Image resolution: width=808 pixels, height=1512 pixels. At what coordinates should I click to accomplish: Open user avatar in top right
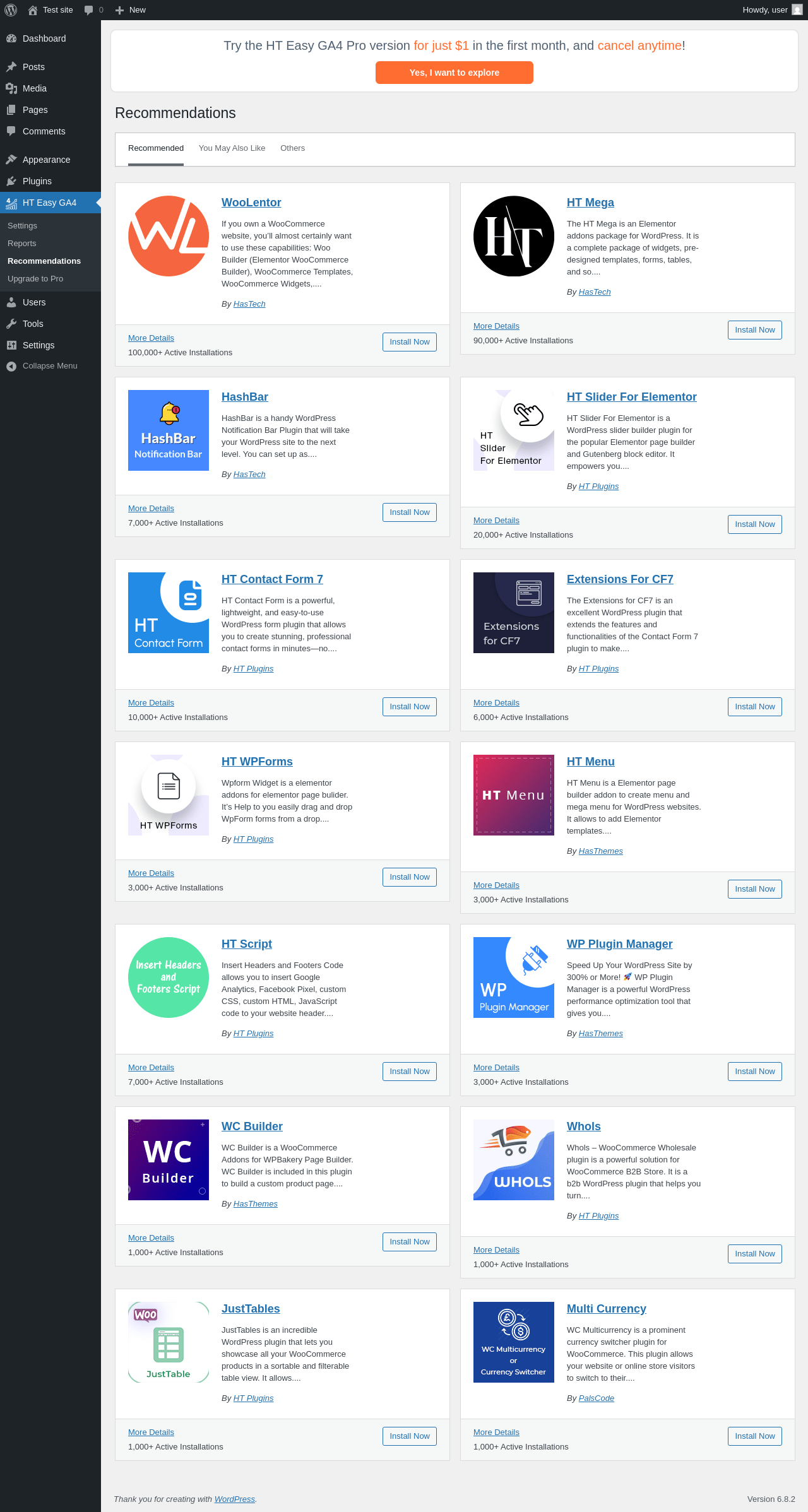coord(797,10)
